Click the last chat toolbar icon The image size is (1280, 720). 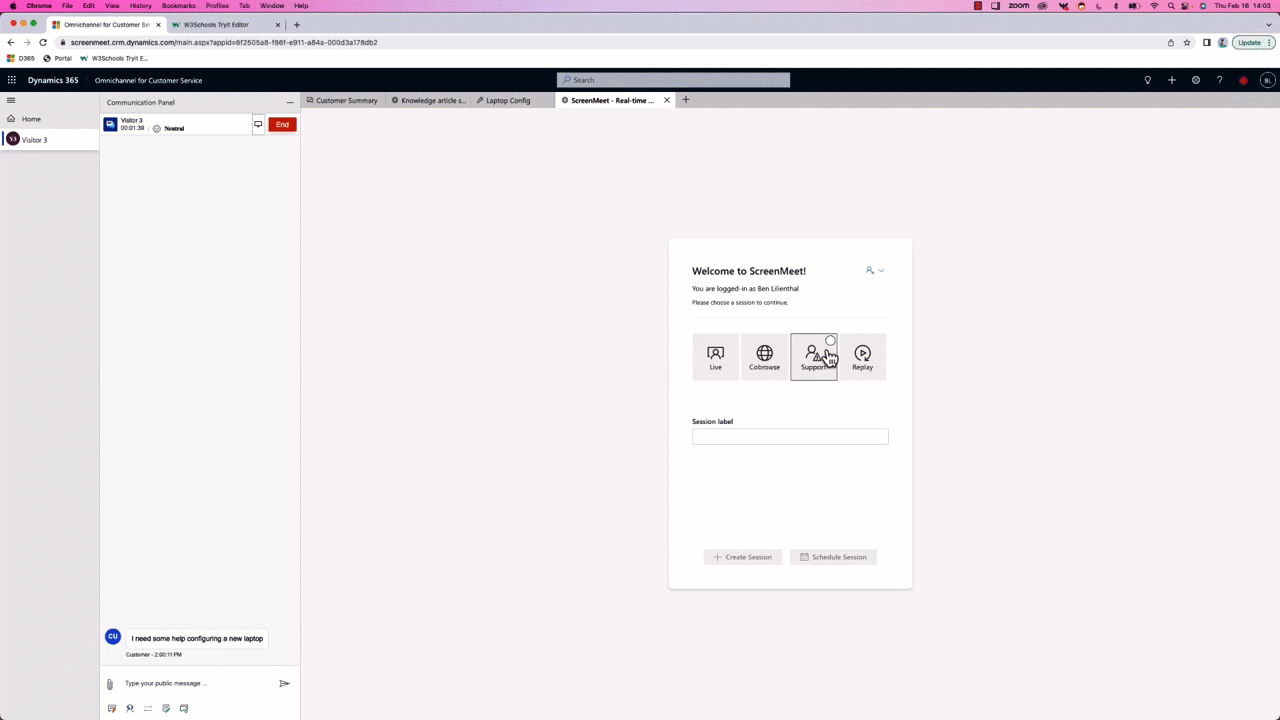[x=184, y=708]
